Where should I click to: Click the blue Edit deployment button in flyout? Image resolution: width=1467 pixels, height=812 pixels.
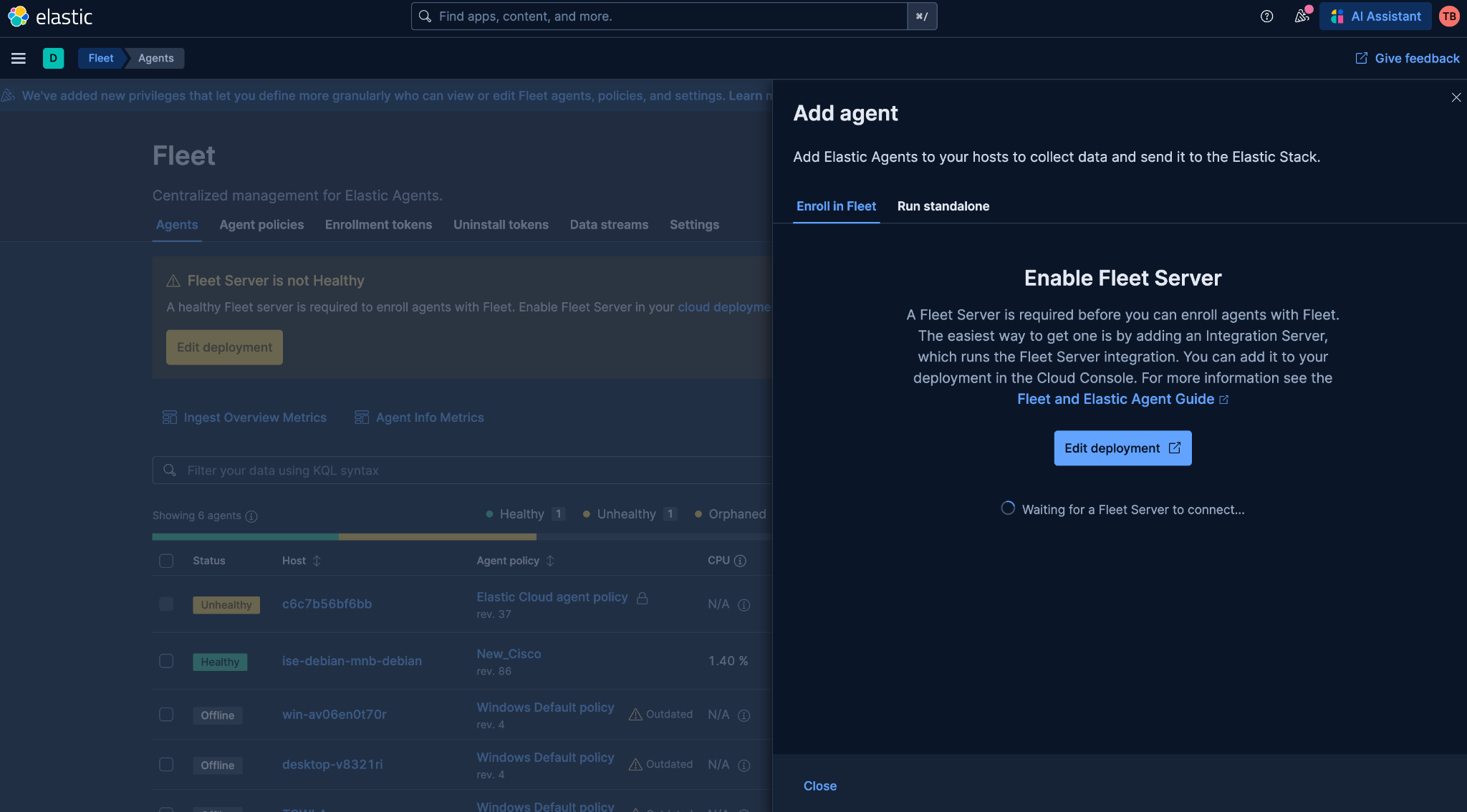(x=1122, y=448)
